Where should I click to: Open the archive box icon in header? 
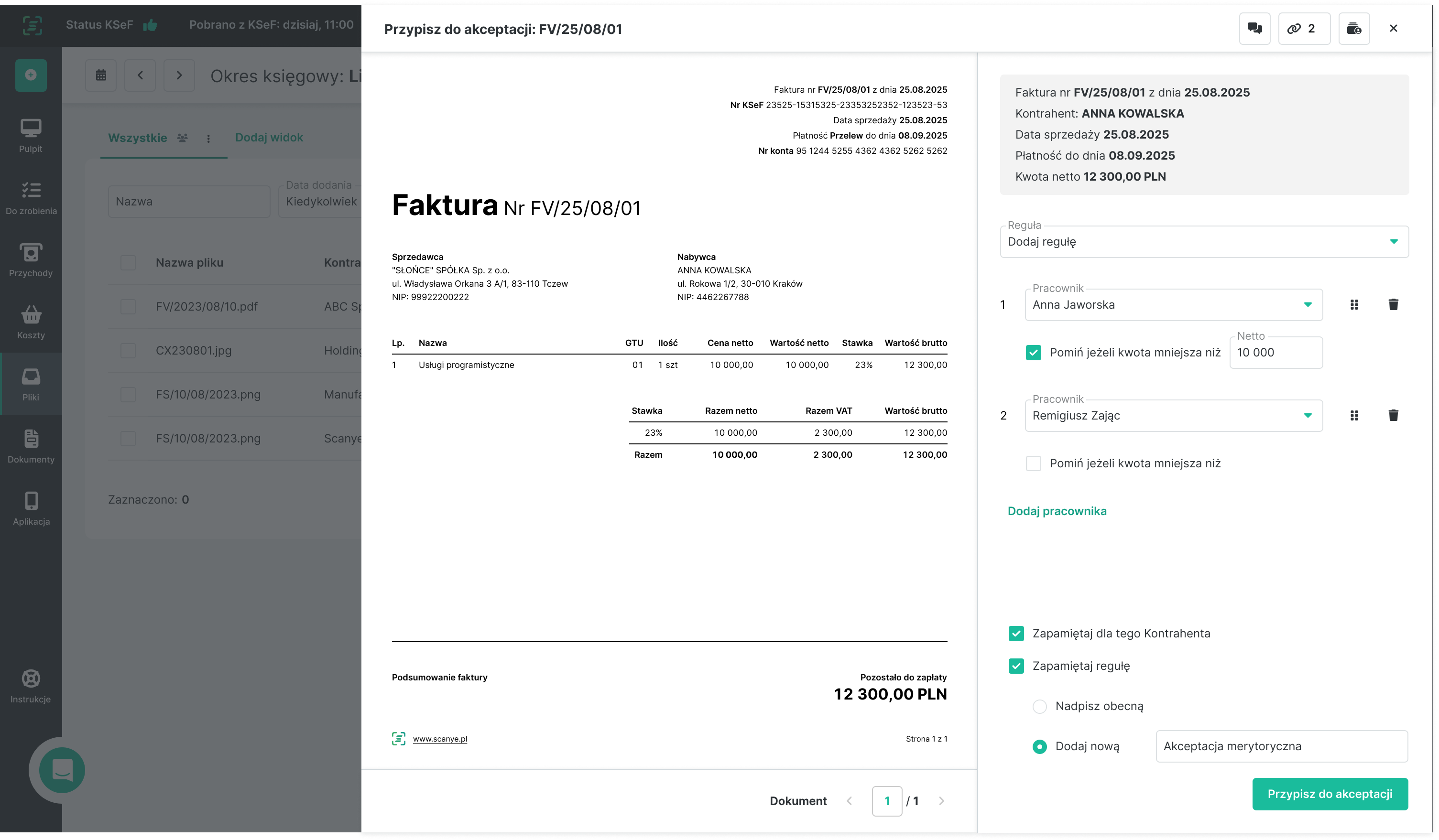(x=1353, y=29)
